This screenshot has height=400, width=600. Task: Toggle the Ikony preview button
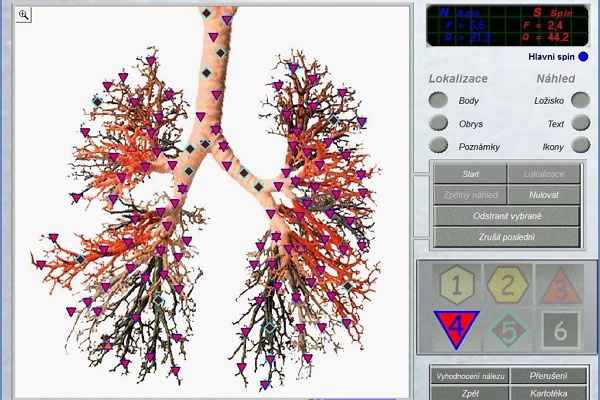pyautogui.click(x=580, y=145)
